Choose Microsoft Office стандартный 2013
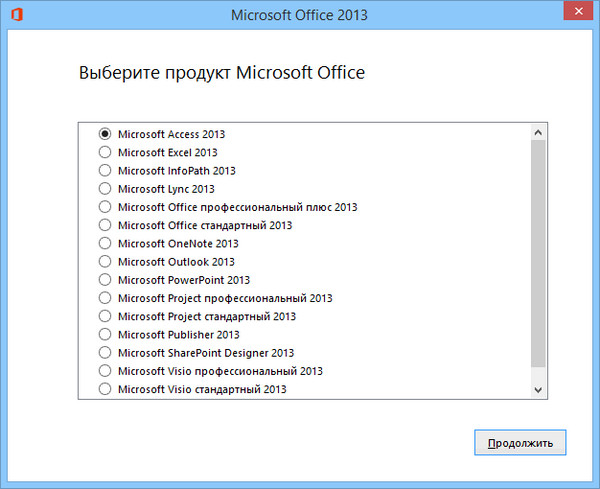600x489 pixels. 105,225
